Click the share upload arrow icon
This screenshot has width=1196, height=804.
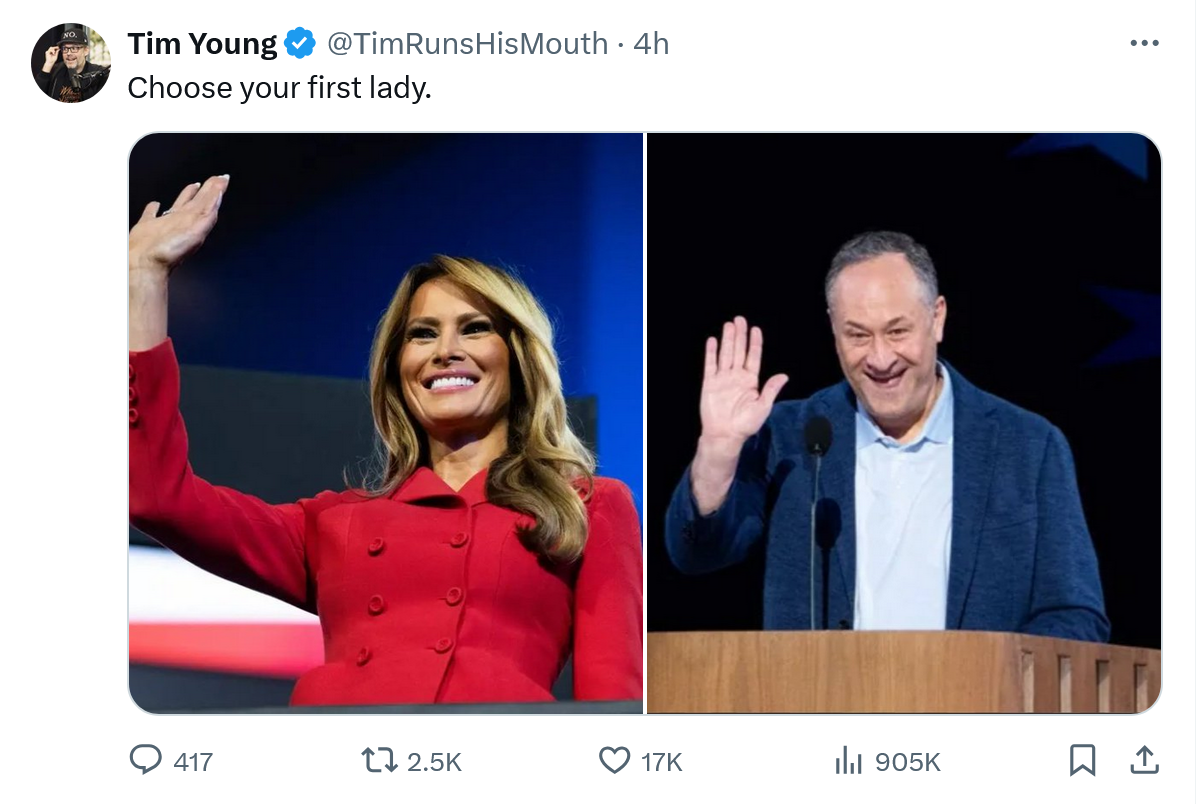coord(1144,761)
